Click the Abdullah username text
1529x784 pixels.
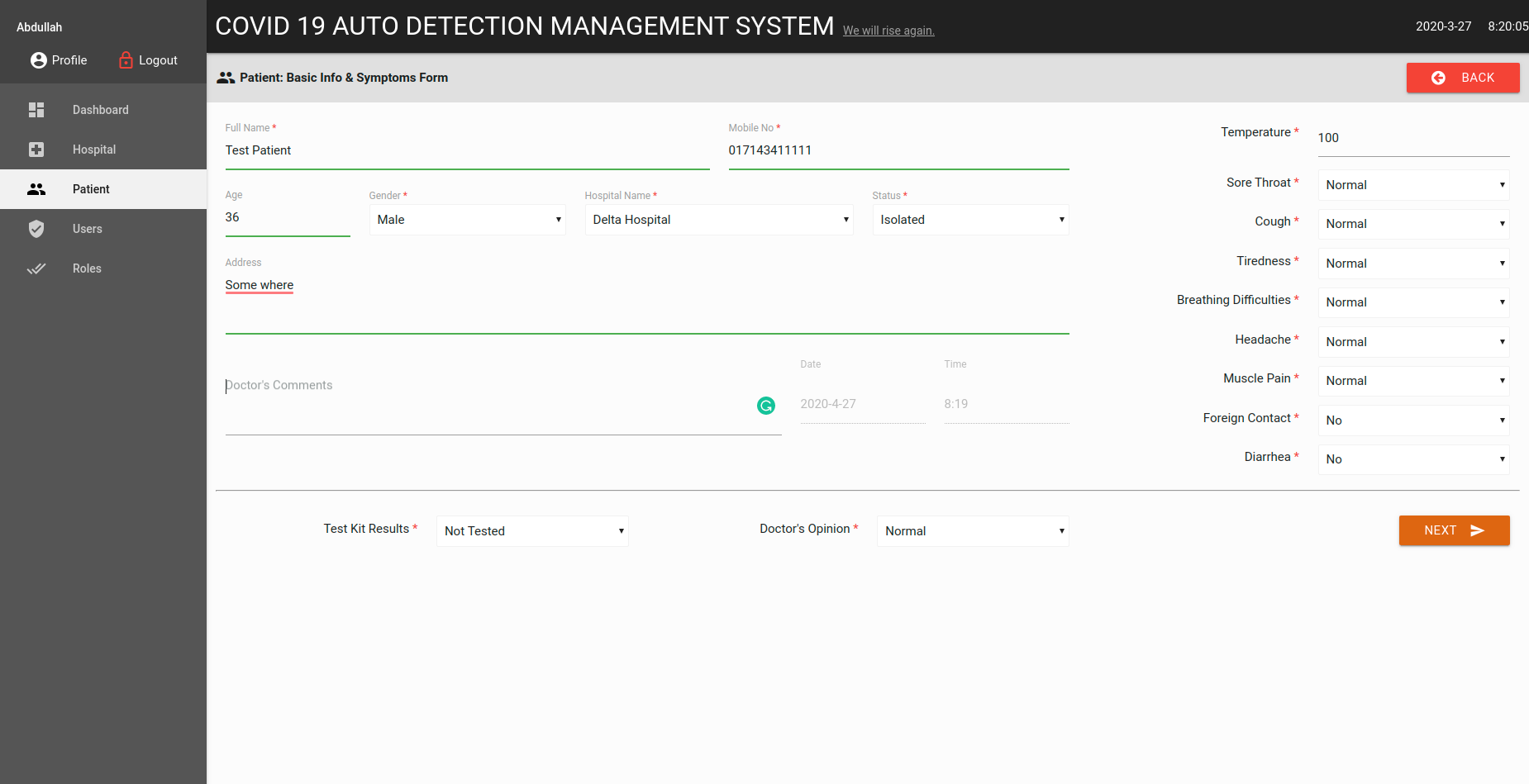(40, 27)
